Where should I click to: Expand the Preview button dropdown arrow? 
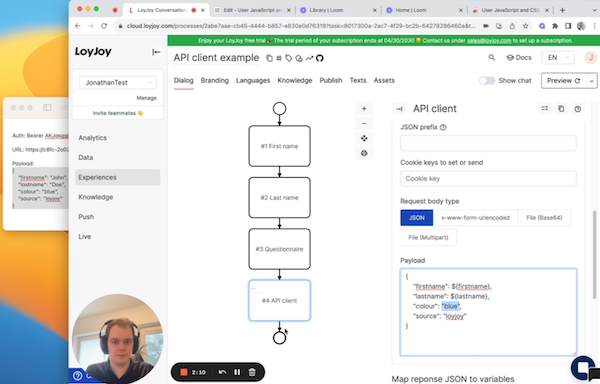tap(592, 81)
